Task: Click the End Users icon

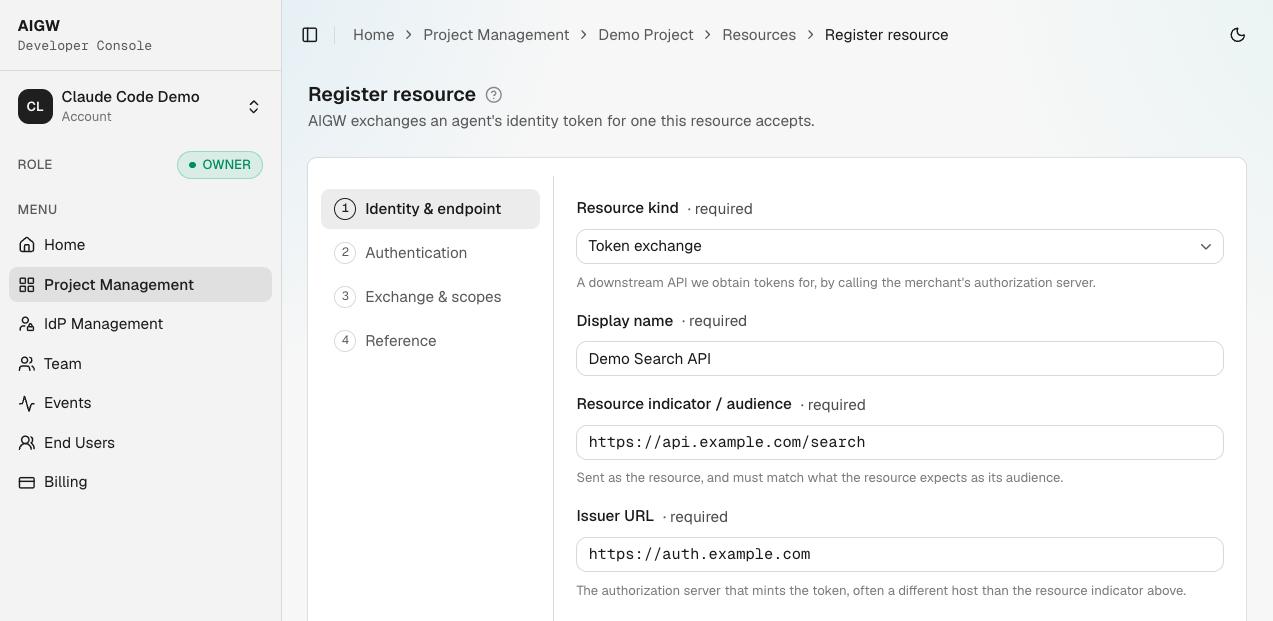Action: click(x=27, y=443)
